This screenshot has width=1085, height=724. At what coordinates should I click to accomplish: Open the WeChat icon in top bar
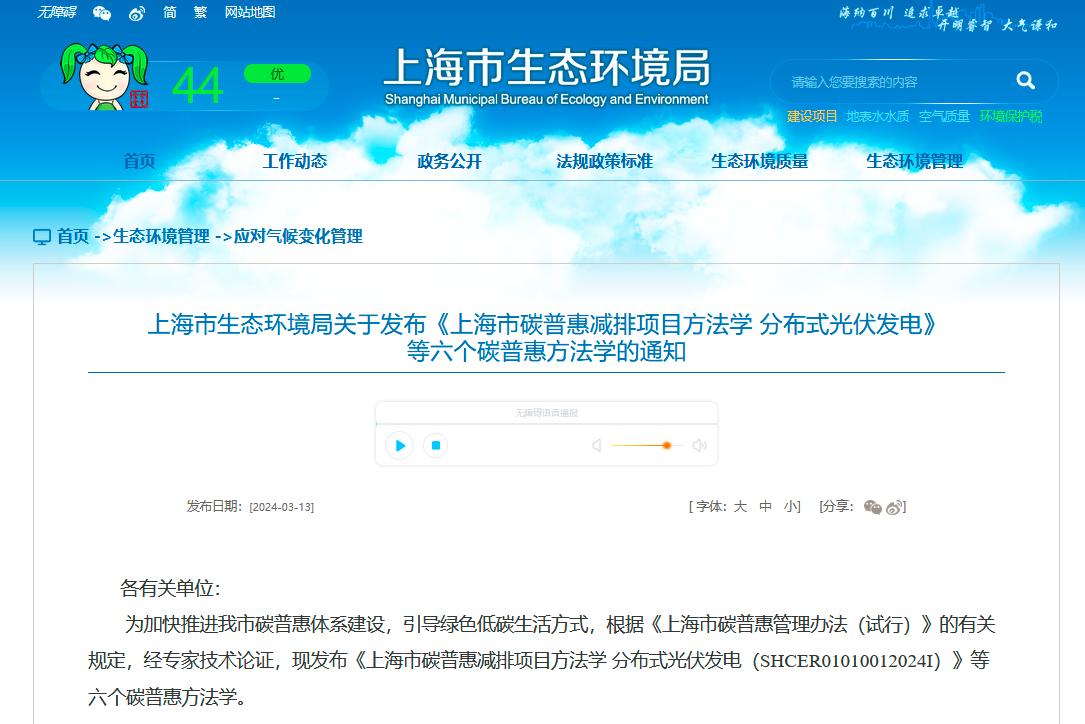pyautogui.click(x=102, y=13)
